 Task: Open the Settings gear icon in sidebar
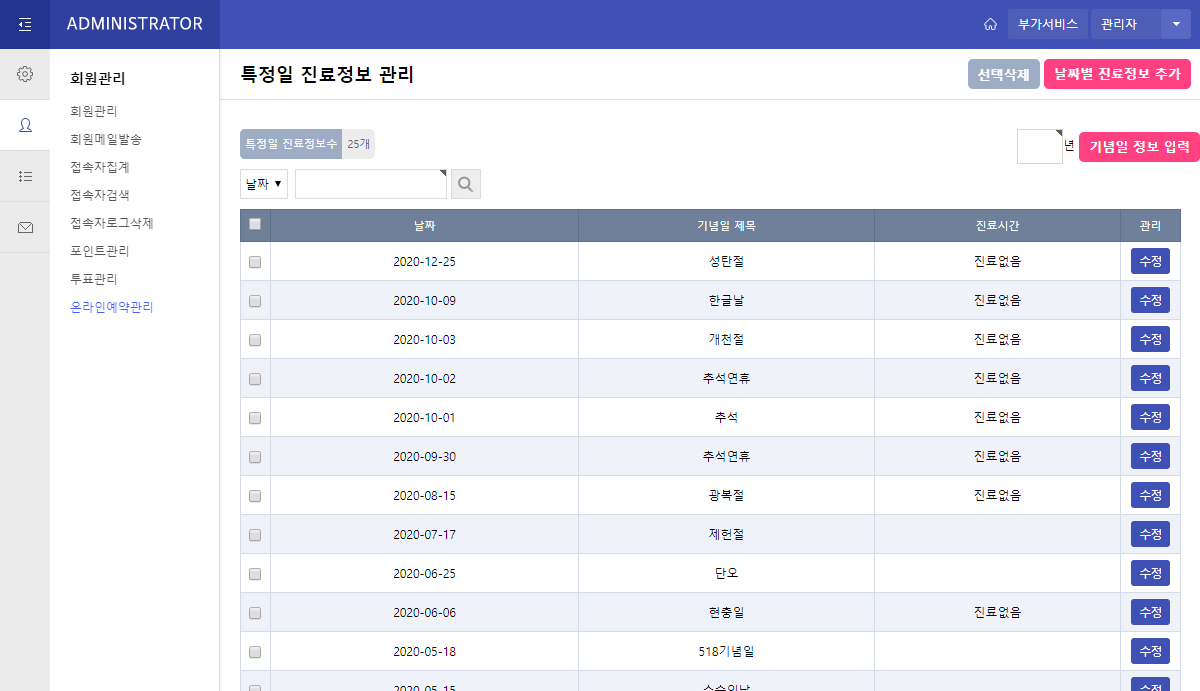24,74
